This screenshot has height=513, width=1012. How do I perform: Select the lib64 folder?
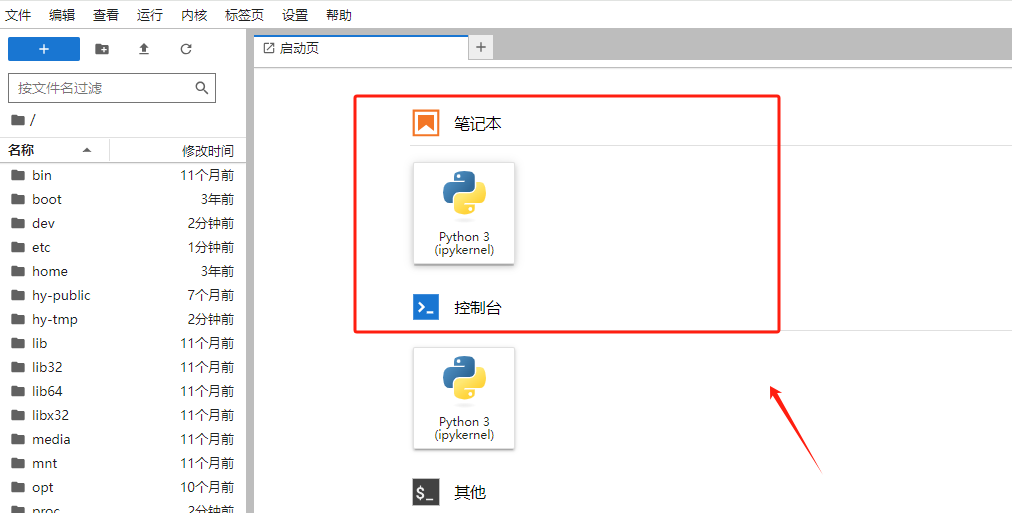tap(123, 391)
